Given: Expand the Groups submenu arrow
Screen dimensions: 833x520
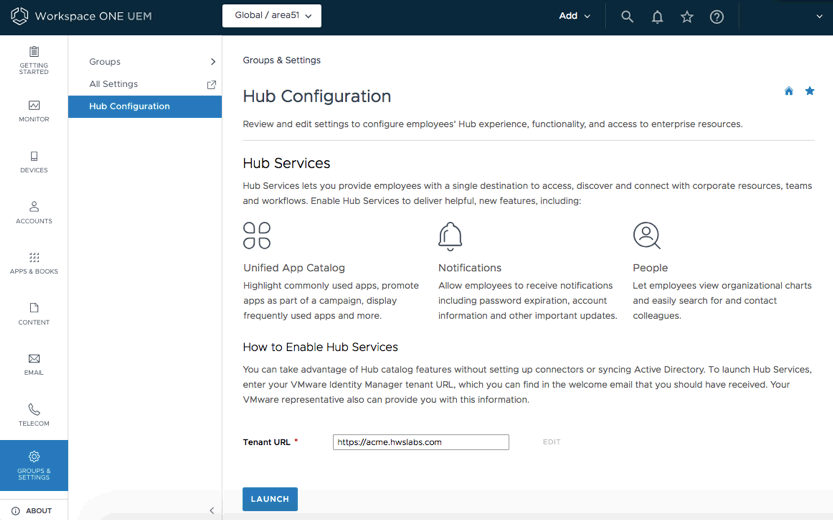Looking at the screenshot, I should (x=213, y=62).
